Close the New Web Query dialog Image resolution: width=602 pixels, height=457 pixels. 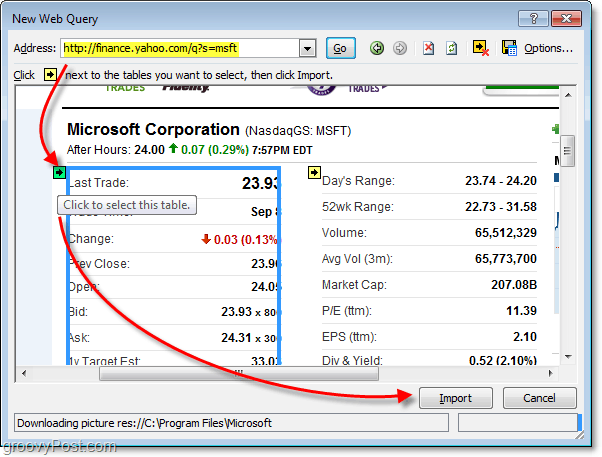[x=566, y=18]
